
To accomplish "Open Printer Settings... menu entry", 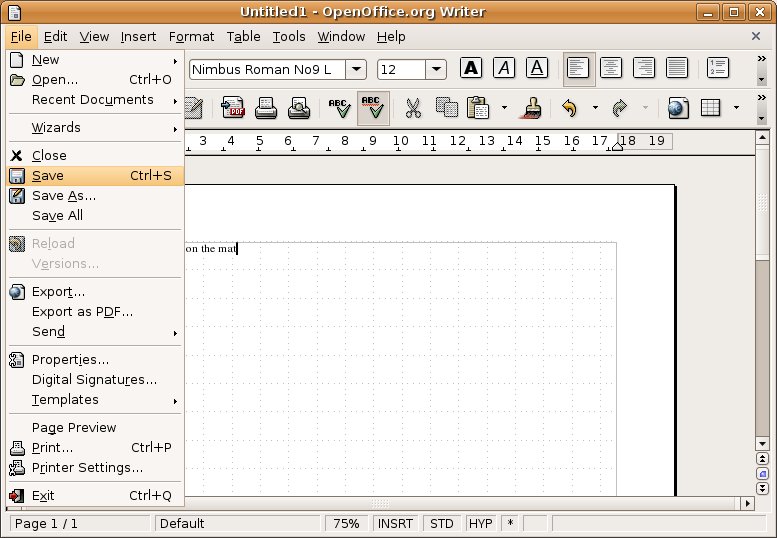I will tap(96, 468).
